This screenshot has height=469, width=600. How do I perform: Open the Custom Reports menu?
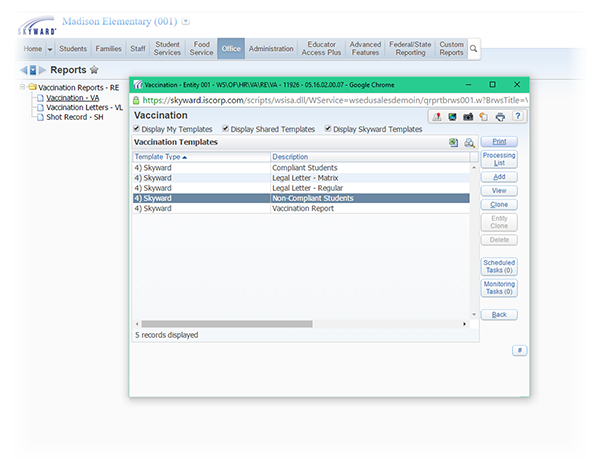(451, 49)
